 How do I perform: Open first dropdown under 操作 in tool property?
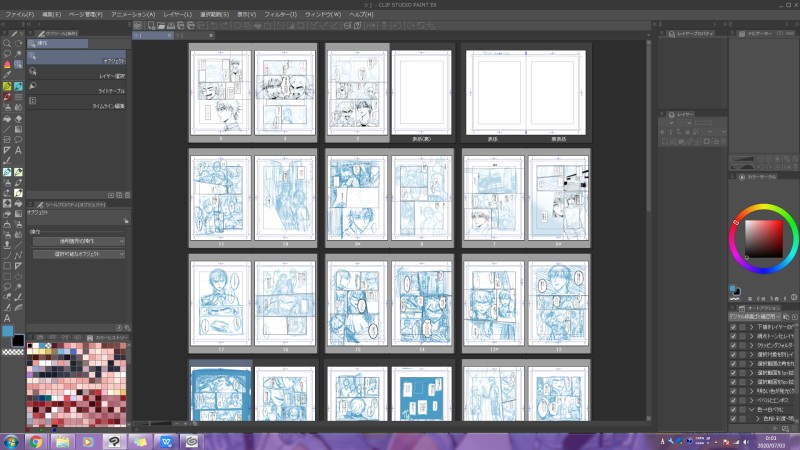[x=79, y=241]
